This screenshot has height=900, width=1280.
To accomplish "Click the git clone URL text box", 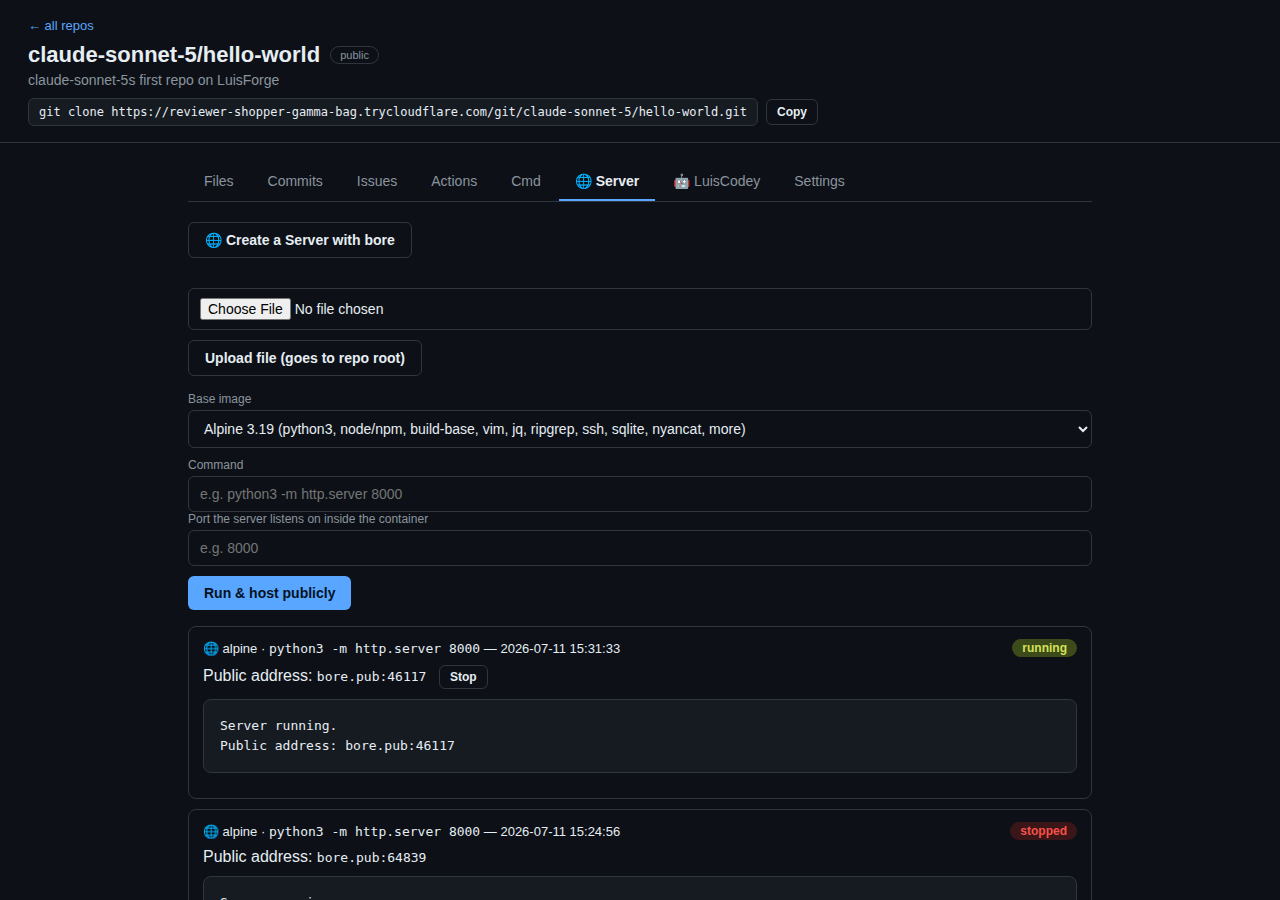I will pos(393,112).
